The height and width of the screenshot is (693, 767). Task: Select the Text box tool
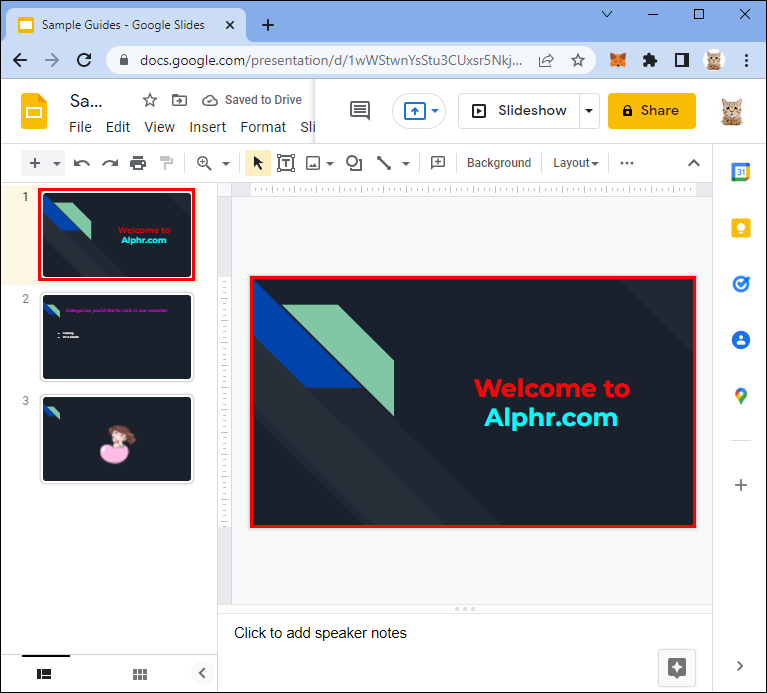286,163
